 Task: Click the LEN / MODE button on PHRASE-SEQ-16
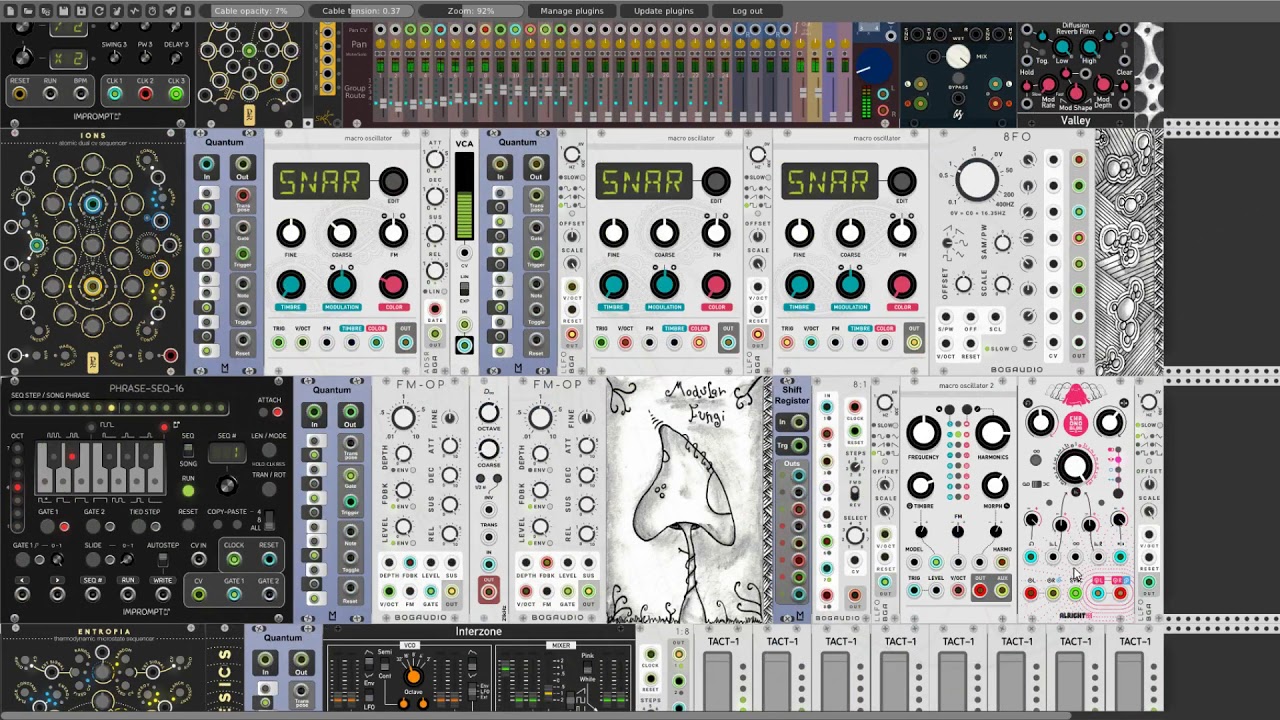coord(268,451)
